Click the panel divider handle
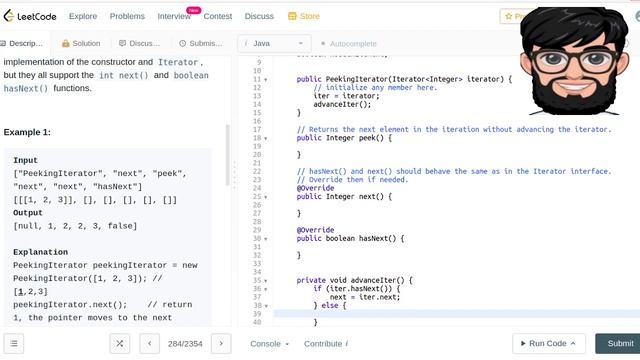This screenshot has width=640, height=360. (x=234, y=176)
